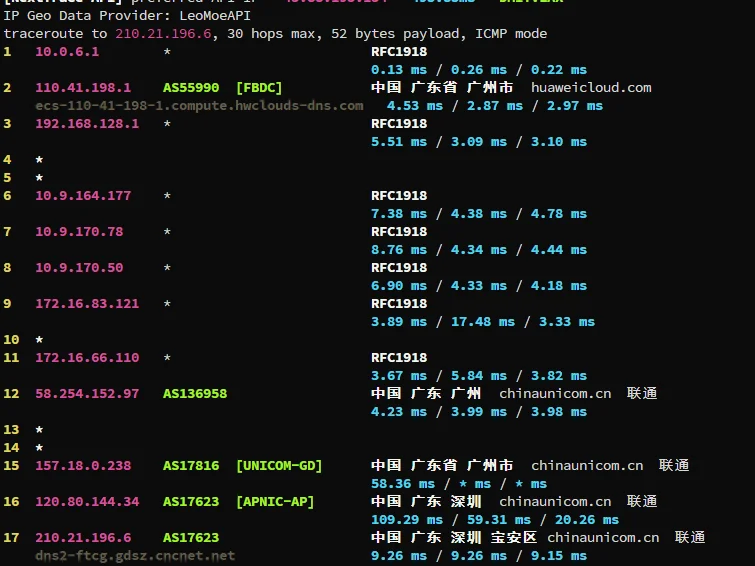Click IP address 120.80.144.34 on hop 16
This screenshot has height=566, width=755.
87,502
